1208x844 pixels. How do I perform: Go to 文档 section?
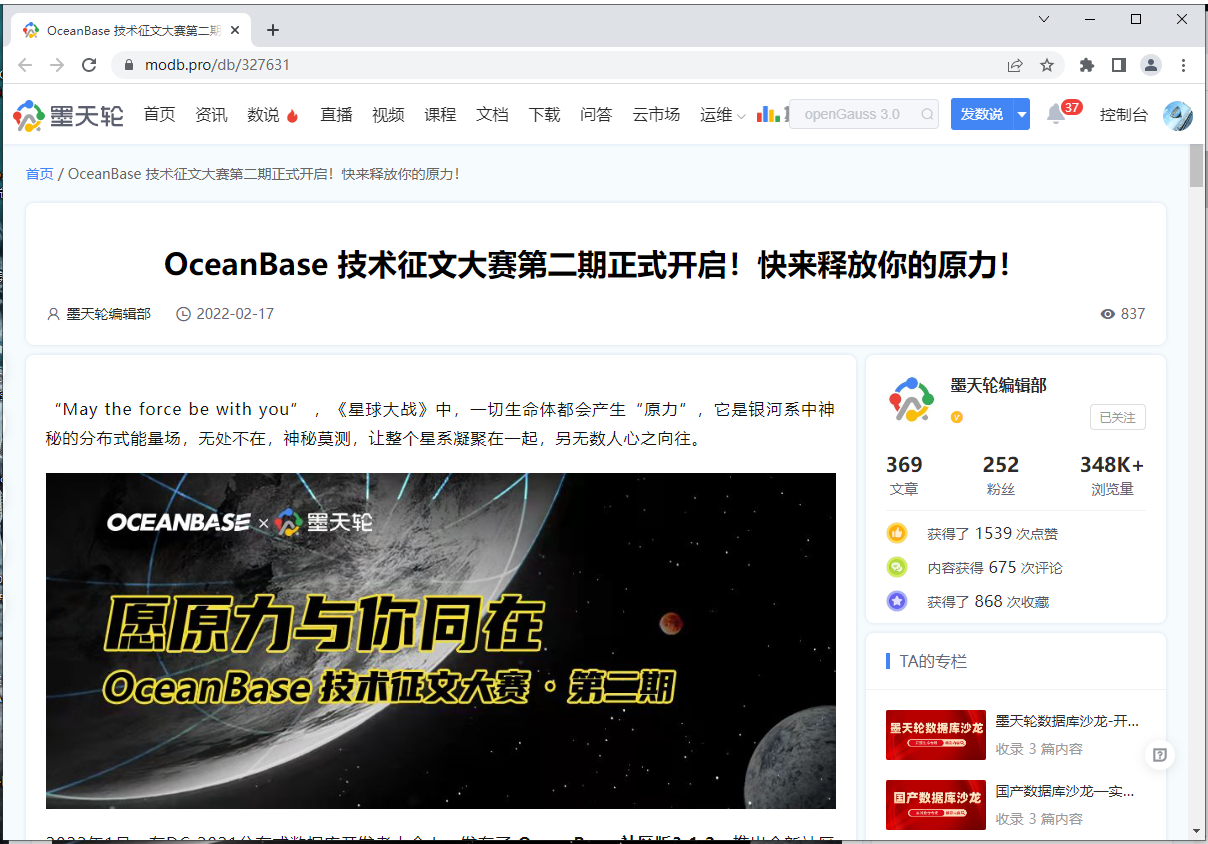click(492, 115)
